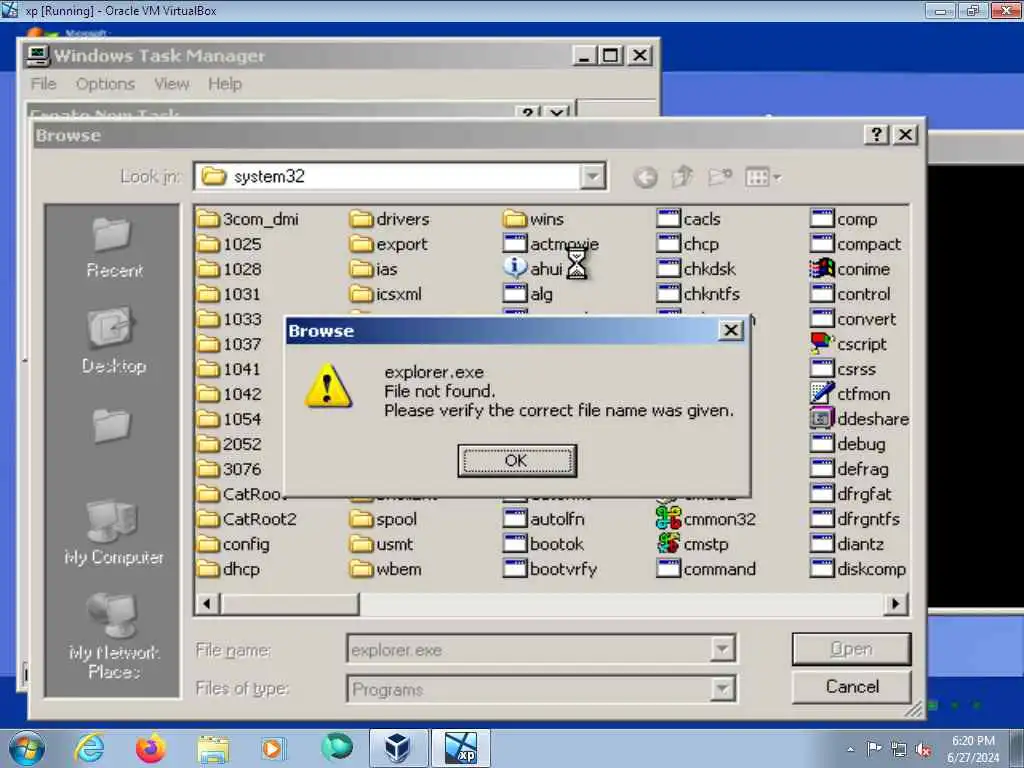Image resolution: width=1024 pixels, height=768 pixels.
Task: Select the 3com_dmi folder
Action: point(248,219)
